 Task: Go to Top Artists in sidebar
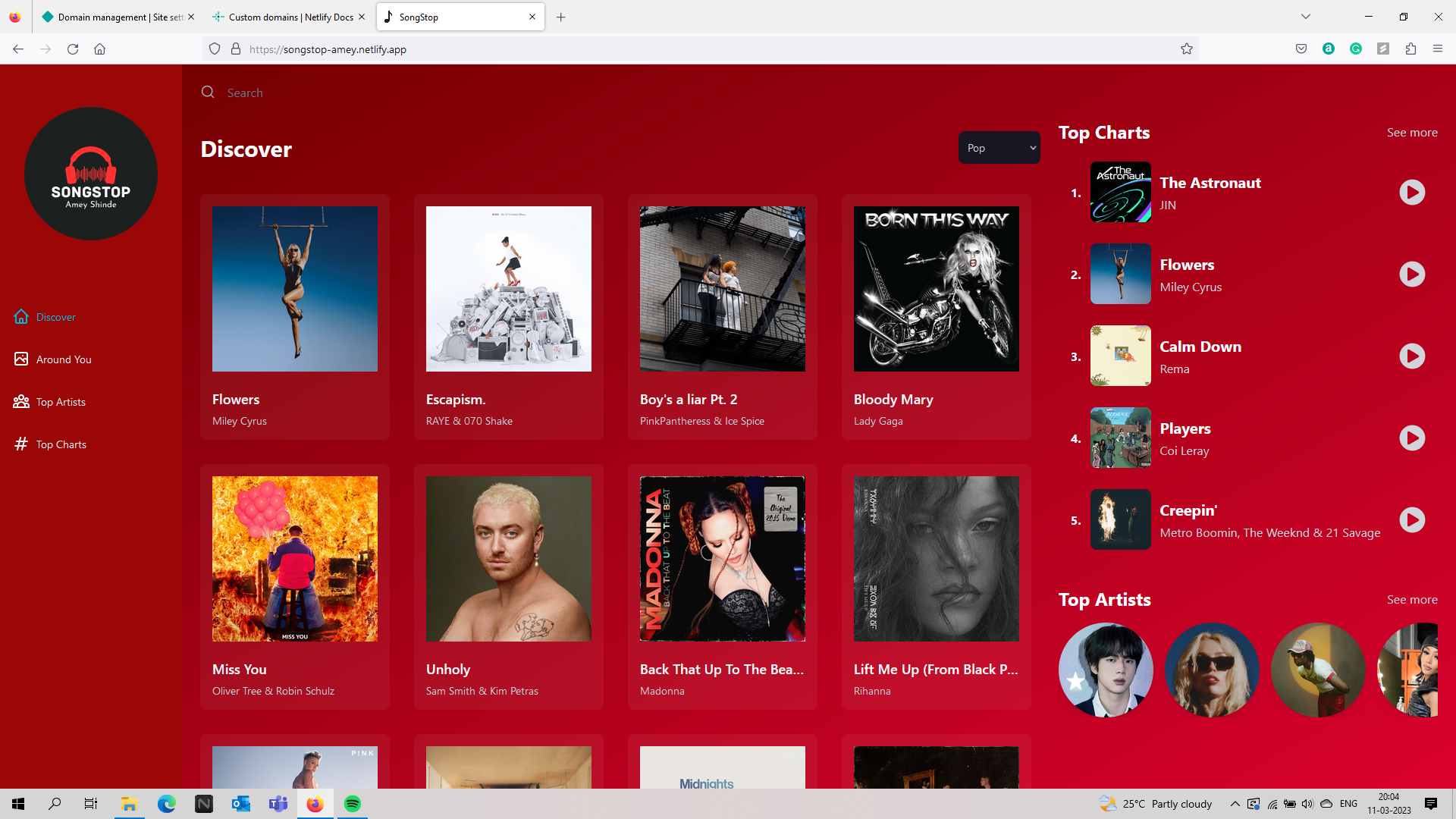tap(49, 402)
